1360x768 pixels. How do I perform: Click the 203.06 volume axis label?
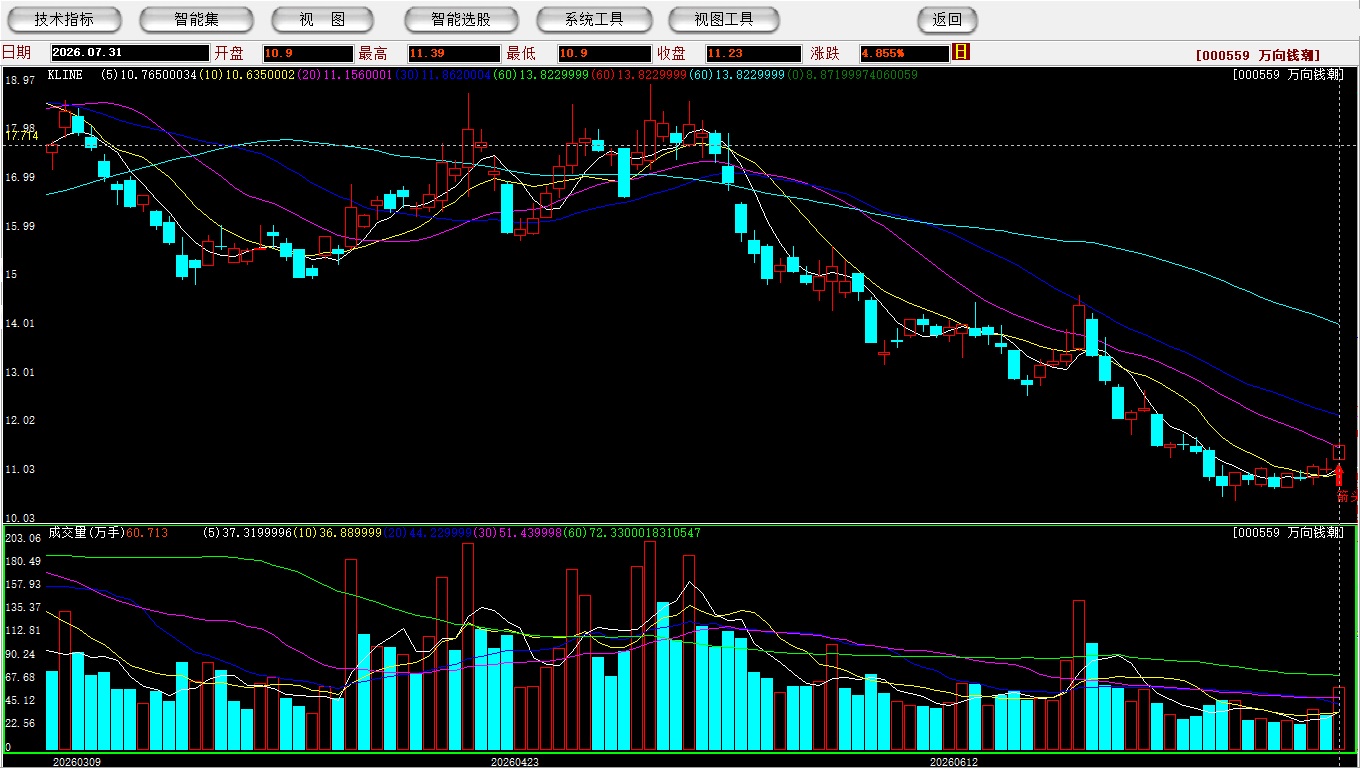point(22,538)
